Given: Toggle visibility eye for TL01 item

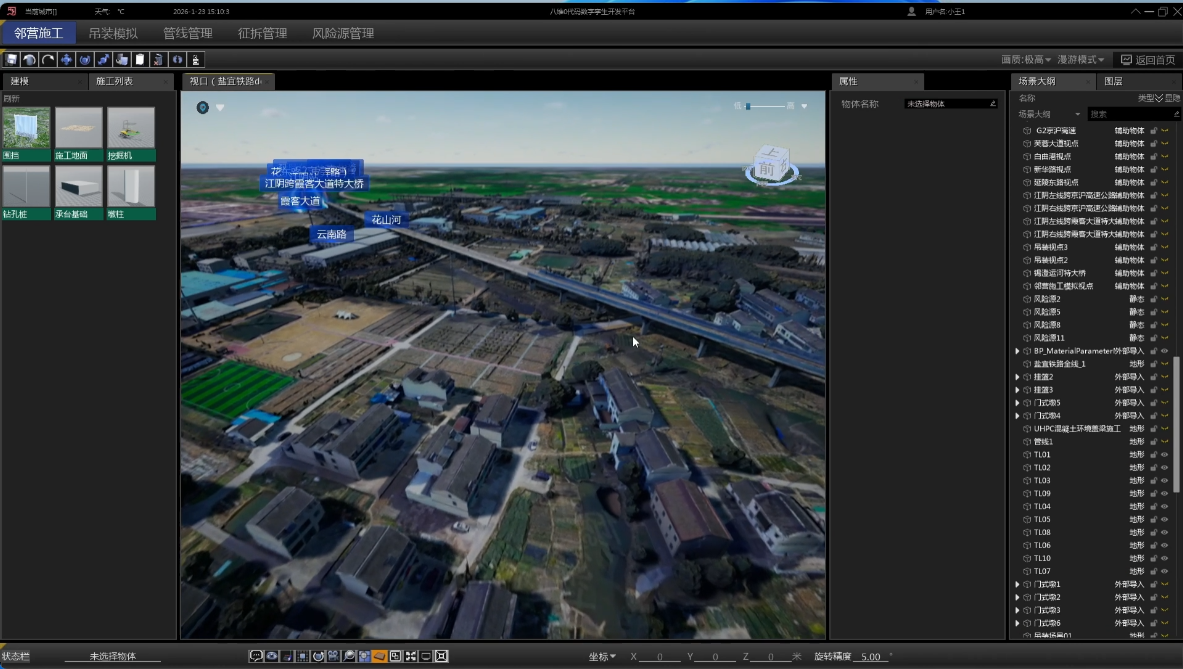Looking at the screenshot, I should (1164, 455).
